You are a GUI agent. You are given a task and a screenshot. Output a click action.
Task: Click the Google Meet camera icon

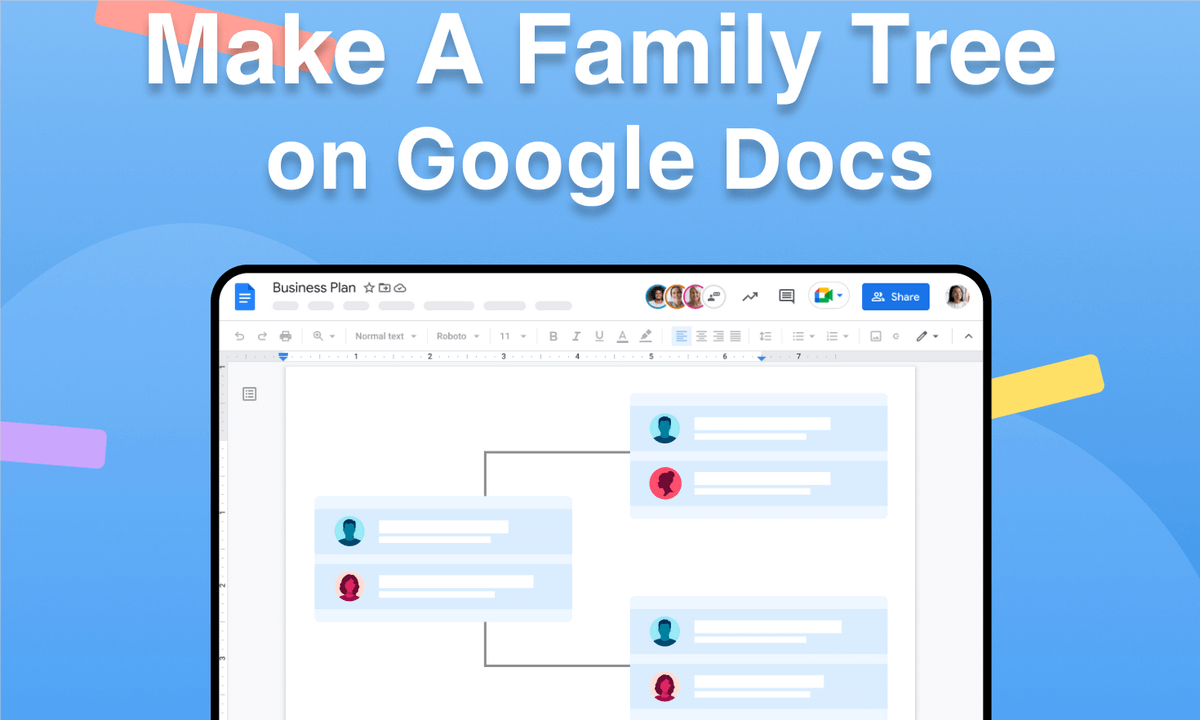(823, 296)
